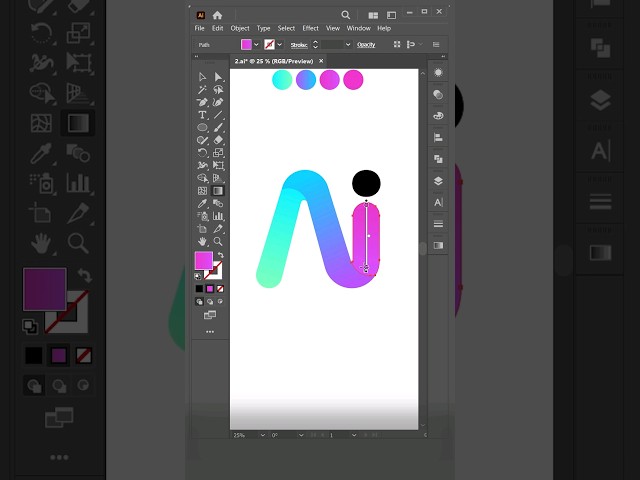Choose the Shape Builder tool
The height and width of the screenshot is (480, 640).
[x=202, y=178]
